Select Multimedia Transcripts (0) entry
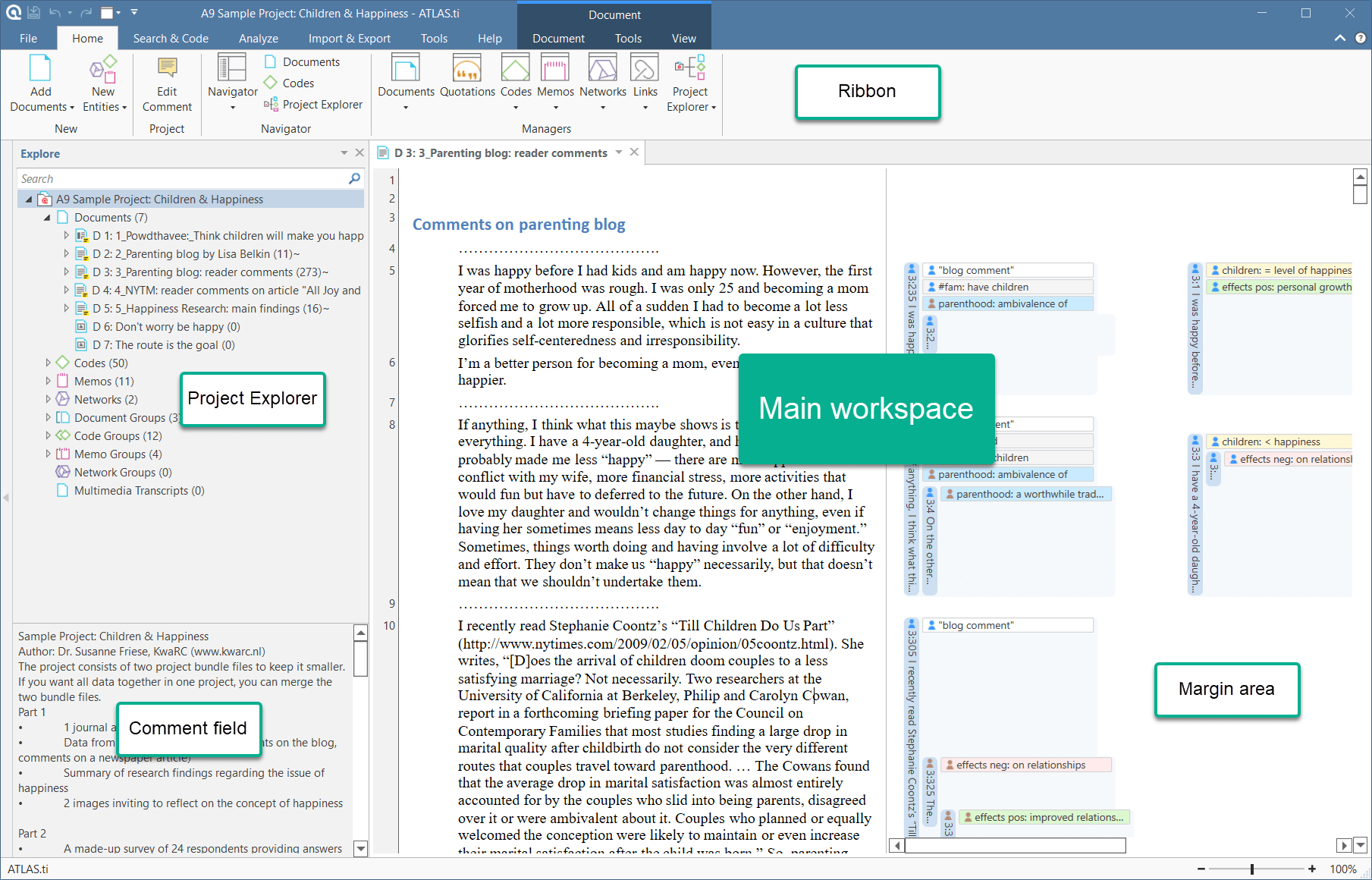This screenshot has width=1372, height=880. [x=139, y=491]
